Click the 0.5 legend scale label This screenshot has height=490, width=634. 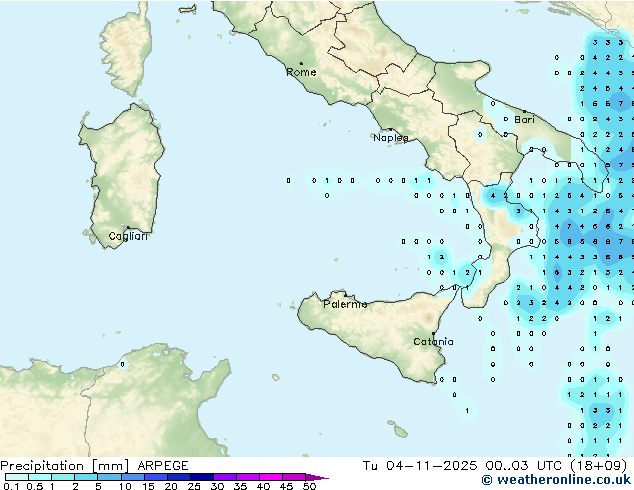pyautogui.click(x=35, y=486)
